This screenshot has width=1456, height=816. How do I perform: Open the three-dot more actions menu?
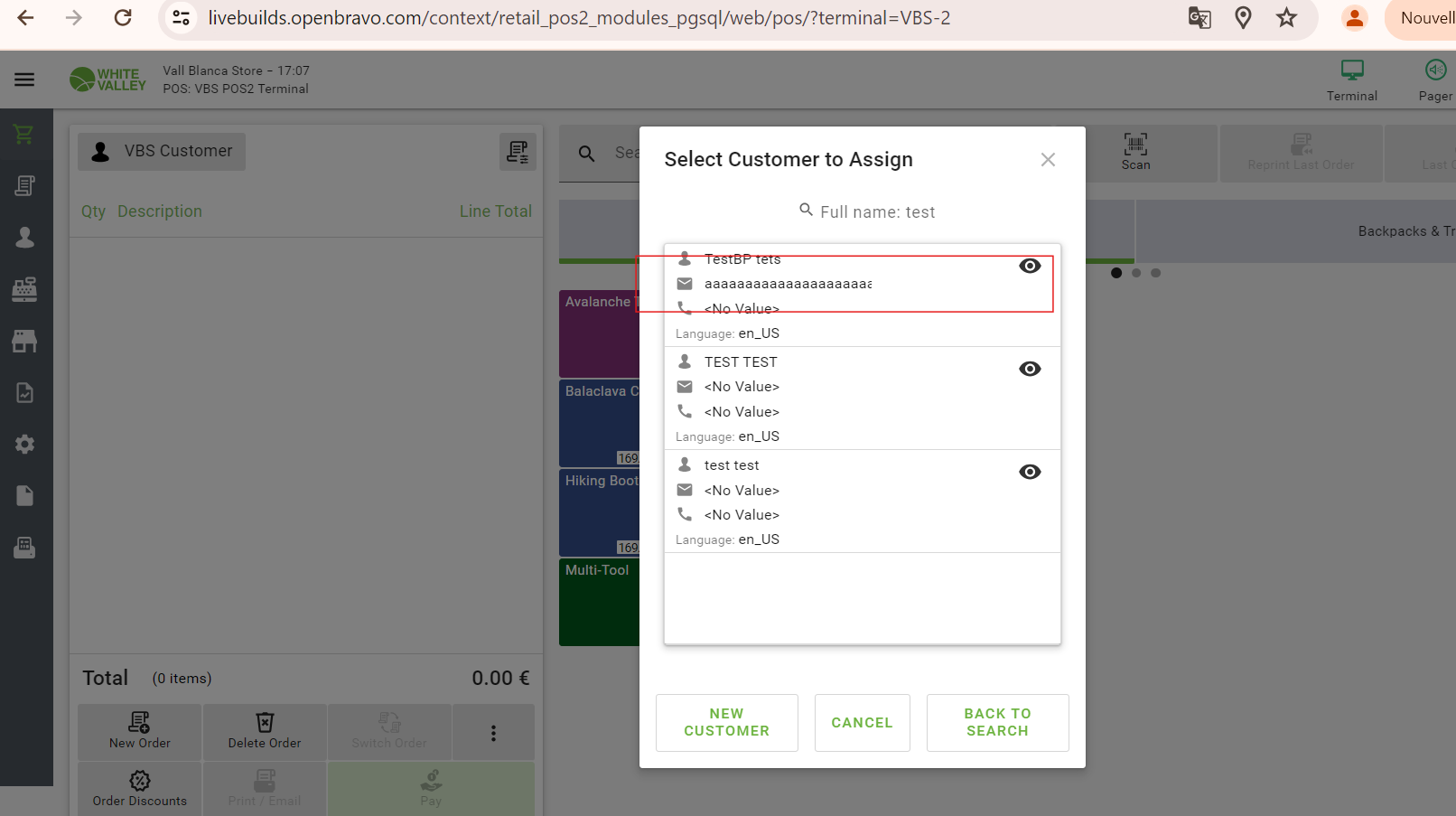(493, 733)
